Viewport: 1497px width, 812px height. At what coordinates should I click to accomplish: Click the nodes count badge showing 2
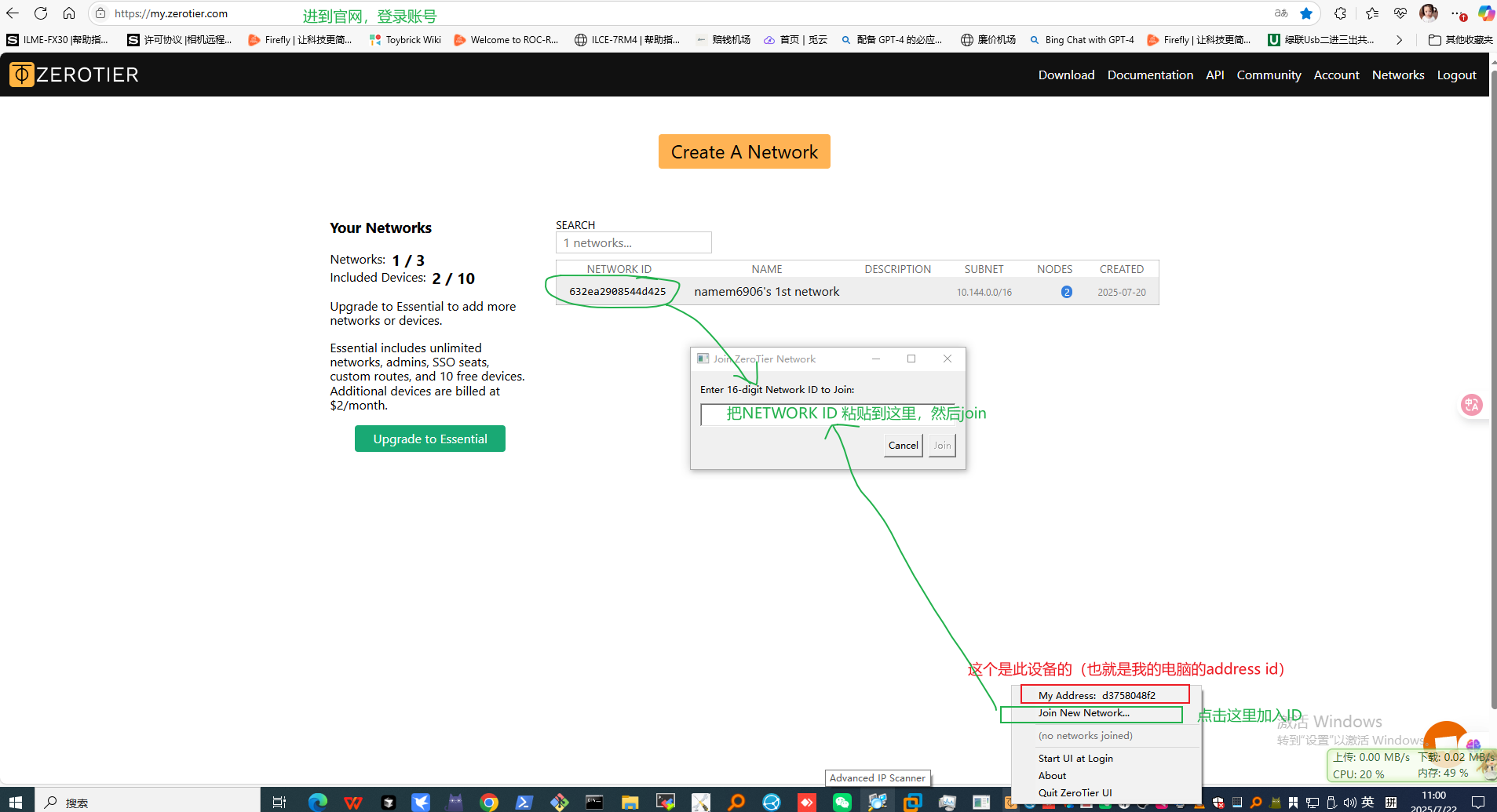click(x=1066, y=292)
